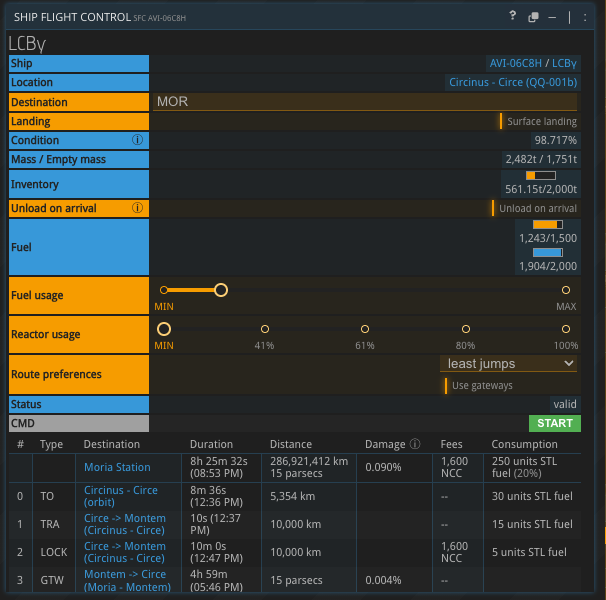Open the least jumps route preference dropdown
This screenshot has width=606, height=600.
click(x=509, y=364)
